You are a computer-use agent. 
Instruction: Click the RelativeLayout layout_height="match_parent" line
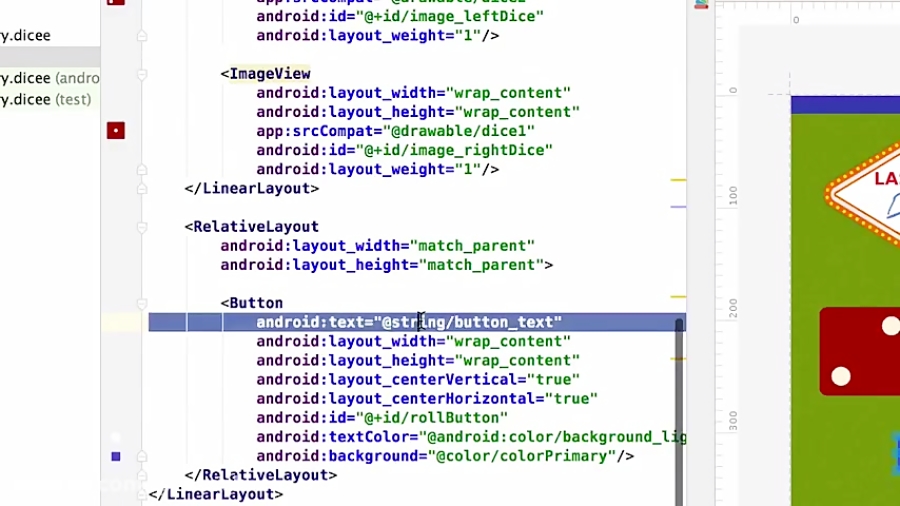pos(387,265)
